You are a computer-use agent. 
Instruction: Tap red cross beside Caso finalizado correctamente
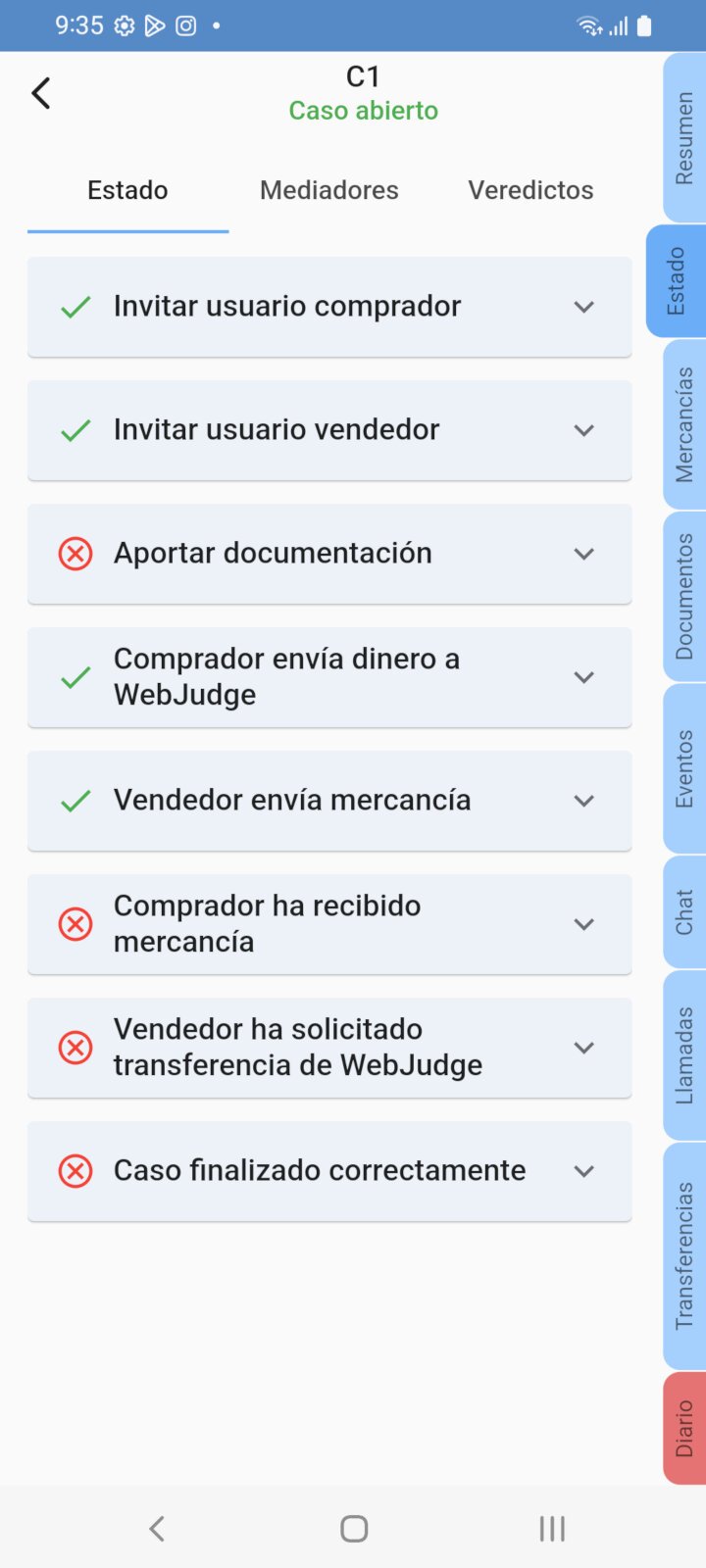(x=76, y=1171)
